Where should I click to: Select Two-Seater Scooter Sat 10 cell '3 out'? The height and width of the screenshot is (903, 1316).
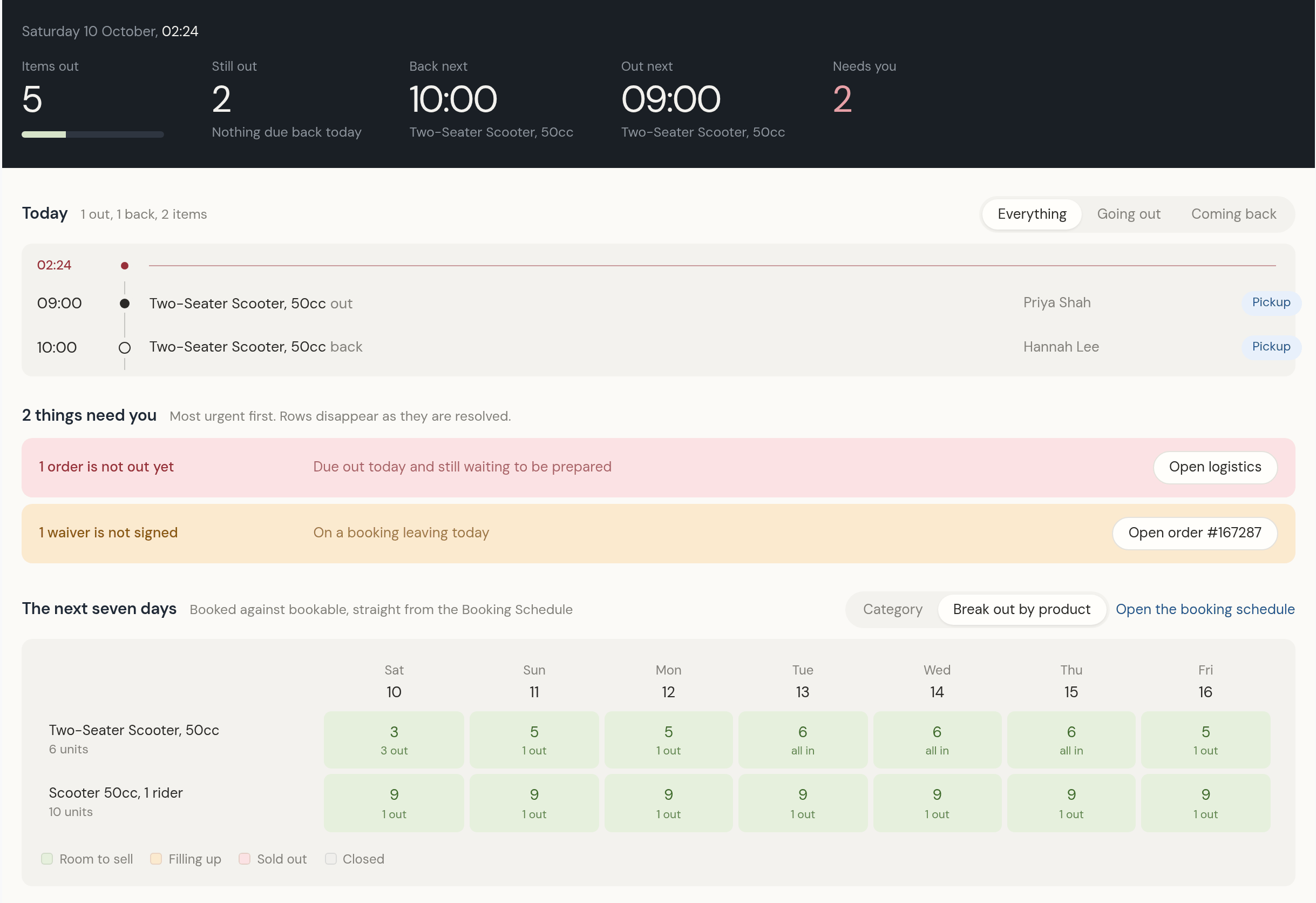tap(394, 740)
